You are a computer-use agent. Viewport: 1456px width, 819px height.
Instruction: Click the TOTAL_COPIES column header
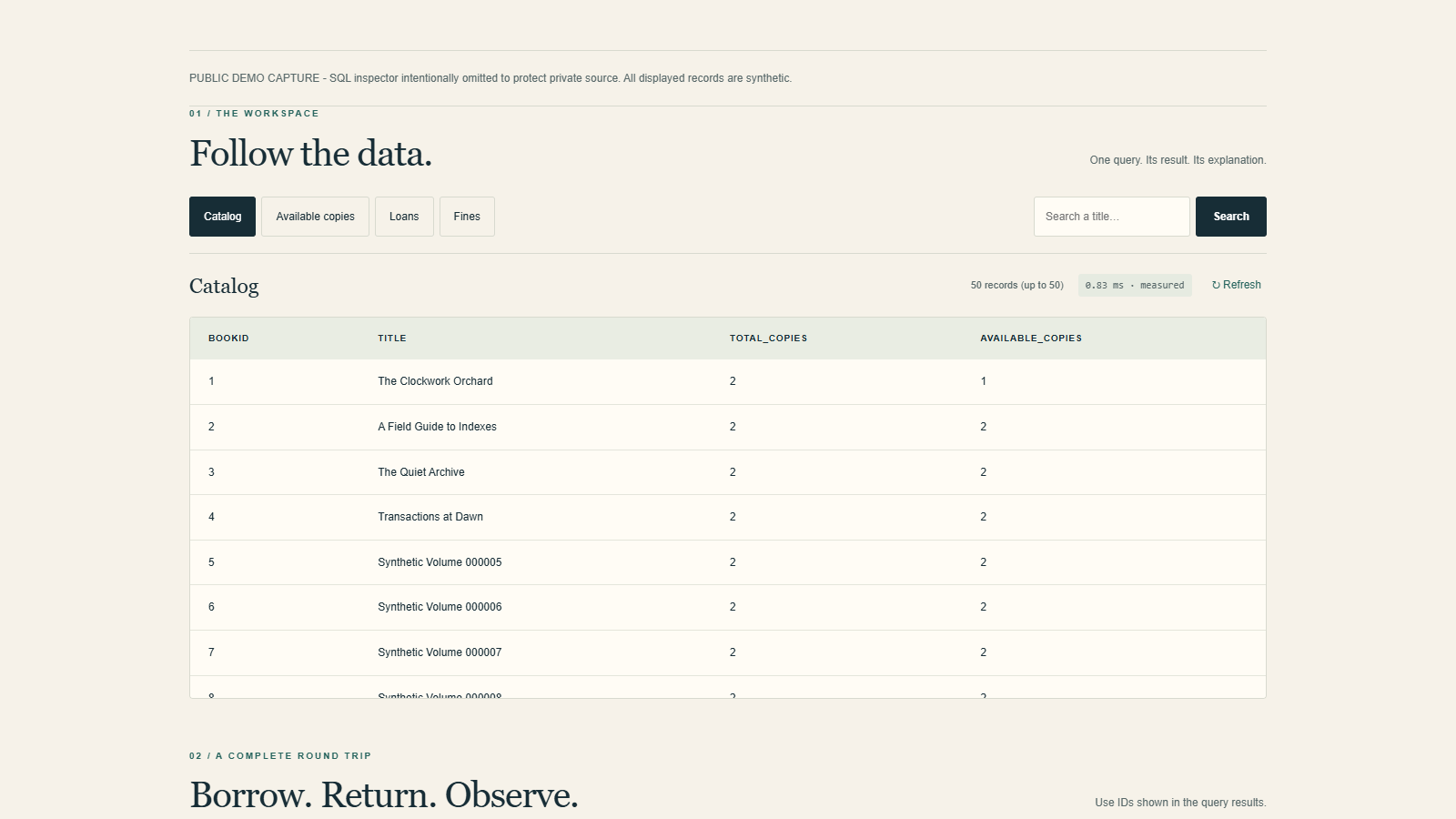click(768, 339)
